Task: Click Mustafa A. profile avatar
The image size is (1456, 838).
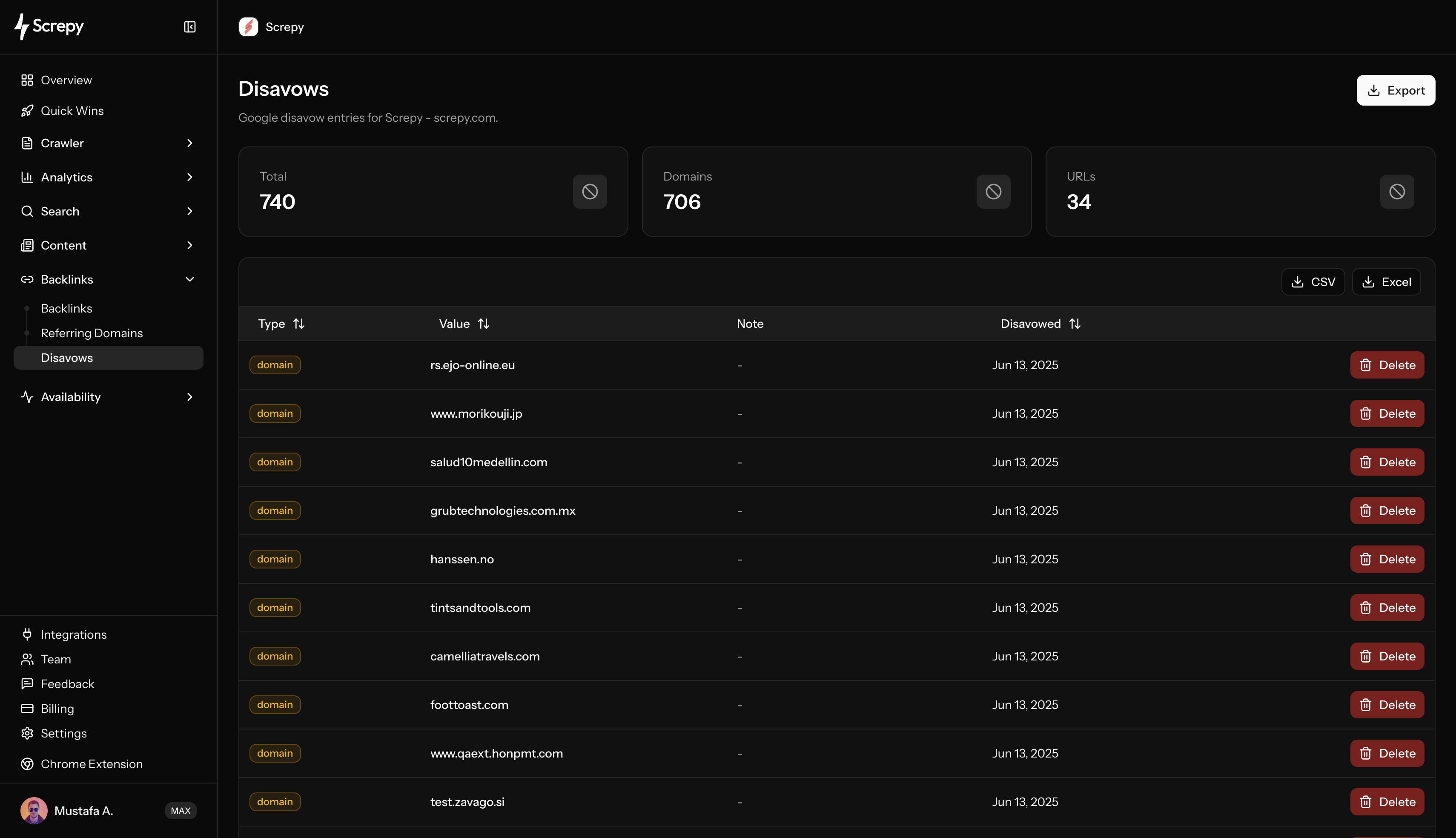Action: click(x=34, y=810)
